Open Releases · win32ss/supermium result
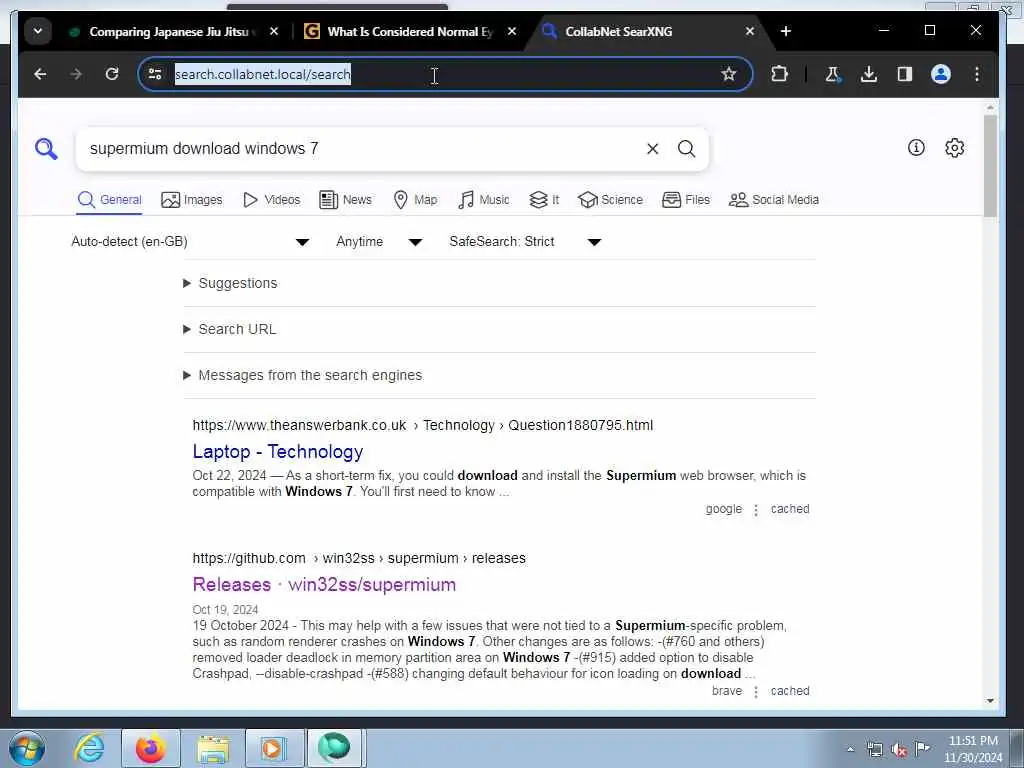The width and height of the screenshot is (1024, 768). tap(324, 584)
